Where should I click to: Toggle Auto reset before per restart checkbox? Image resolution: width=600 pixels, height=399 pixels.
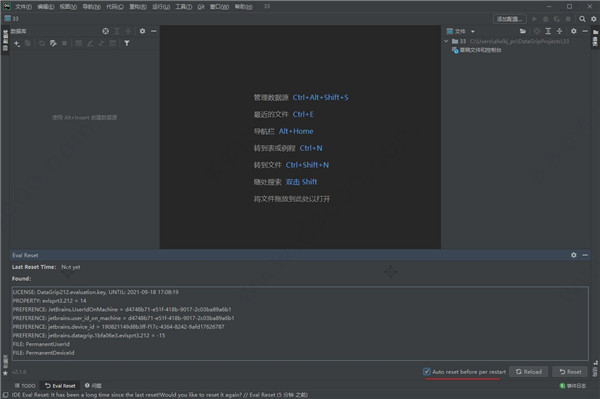(427, 371)
